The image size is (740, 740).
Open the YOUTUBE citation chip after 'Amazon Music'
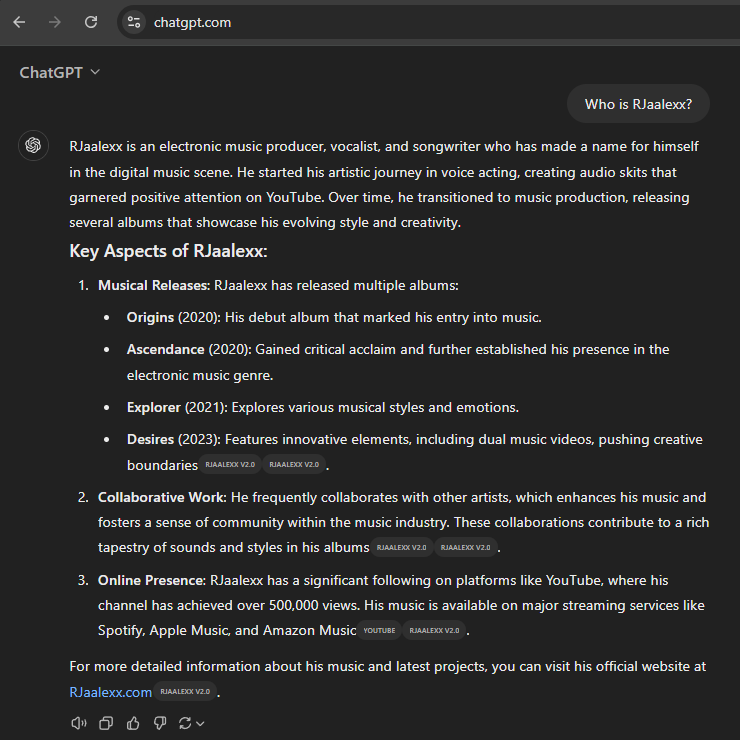point(379,631)
